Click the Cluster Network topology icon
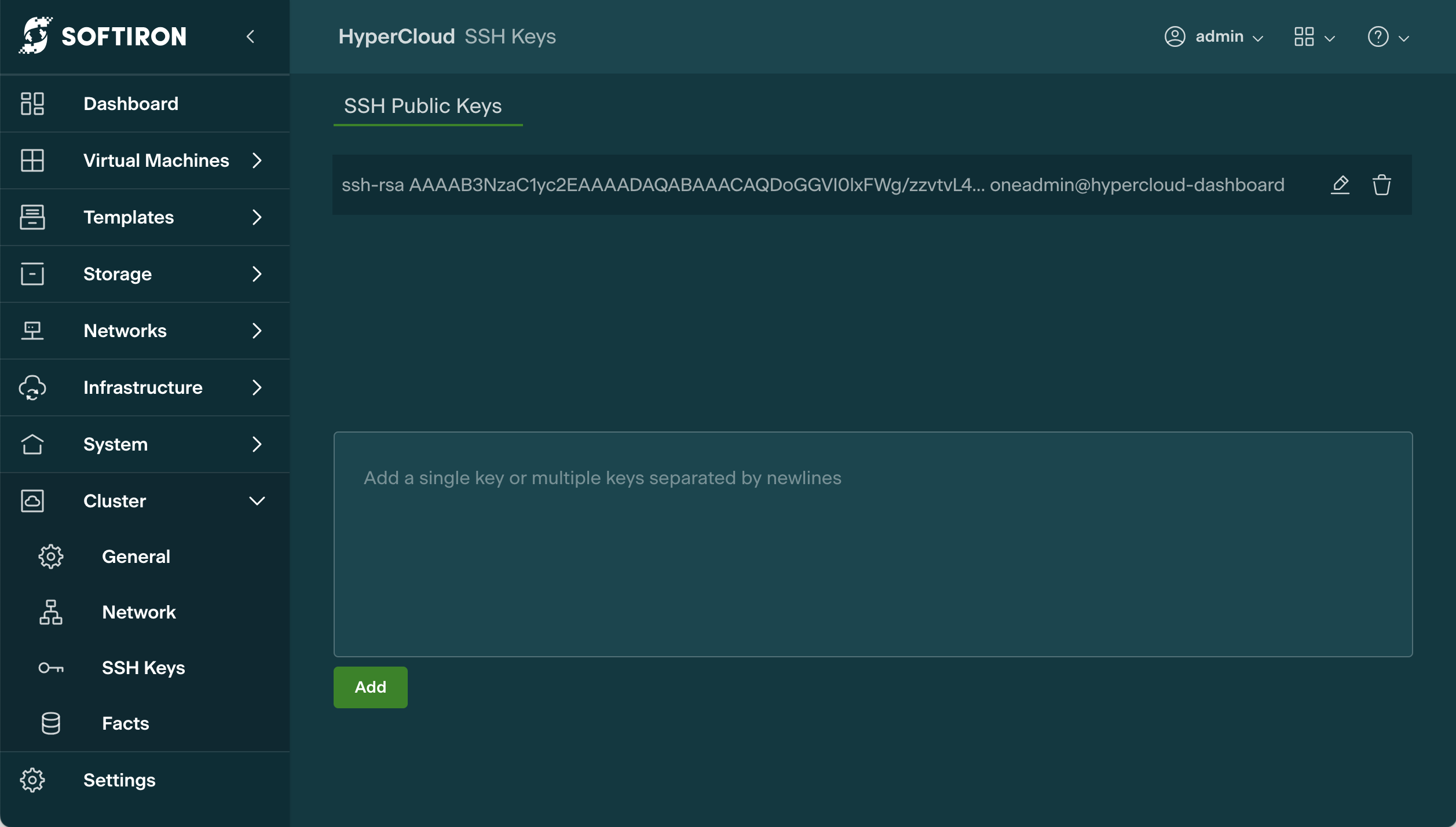 [51, 612]
